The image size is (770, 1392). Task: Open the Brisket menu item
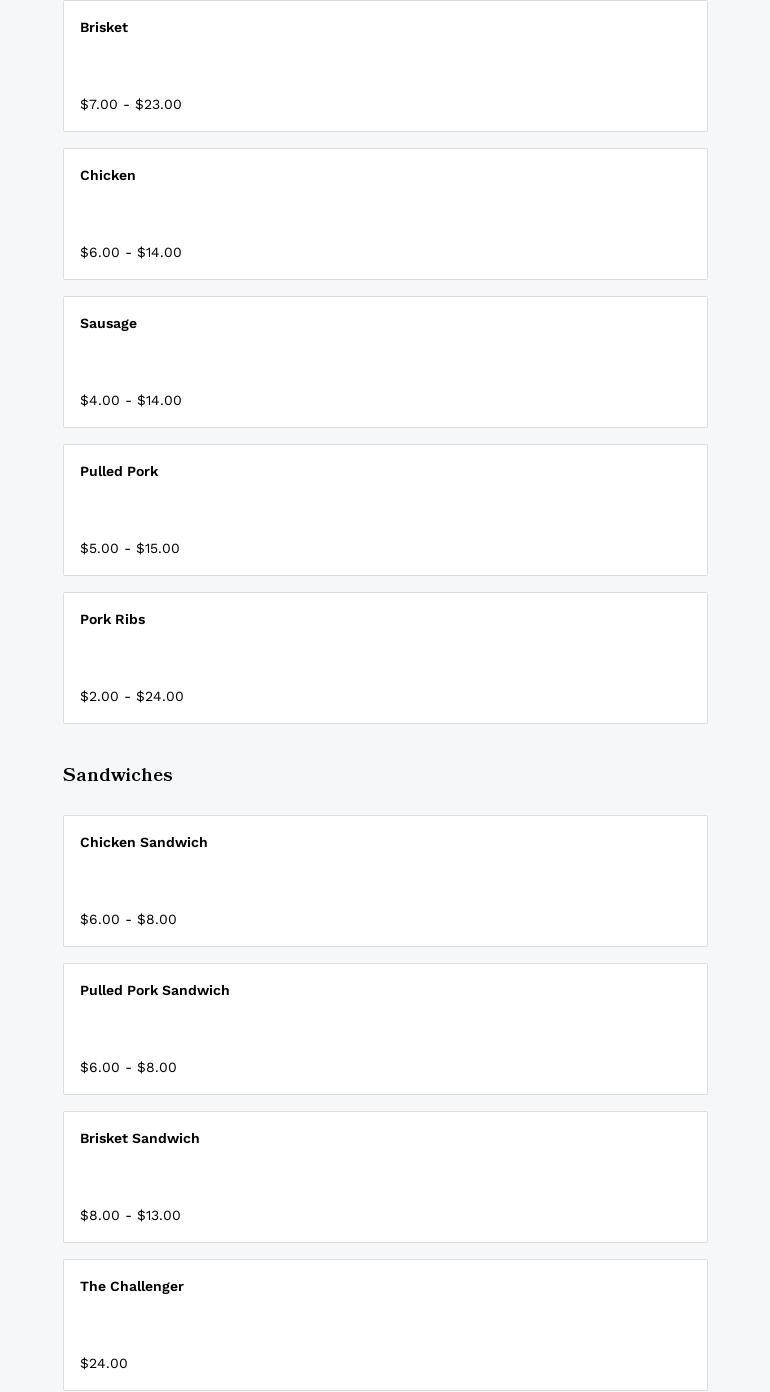tap(104, 28)
